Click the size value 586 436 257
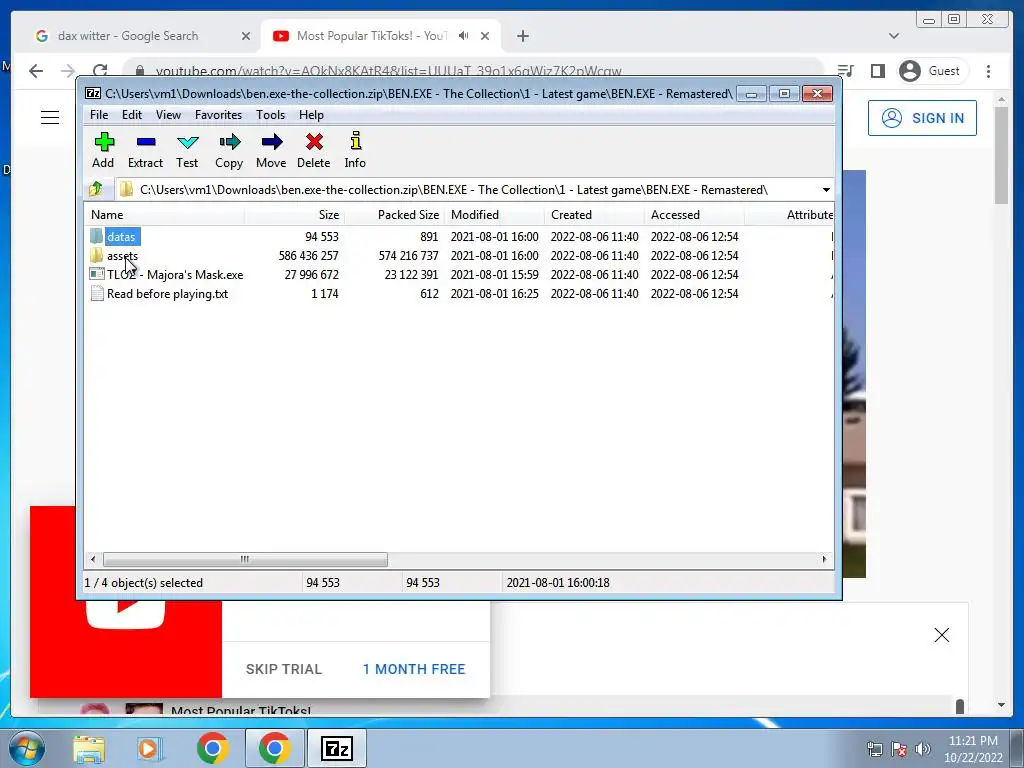1024x768 pixels. tap(308, 255)
